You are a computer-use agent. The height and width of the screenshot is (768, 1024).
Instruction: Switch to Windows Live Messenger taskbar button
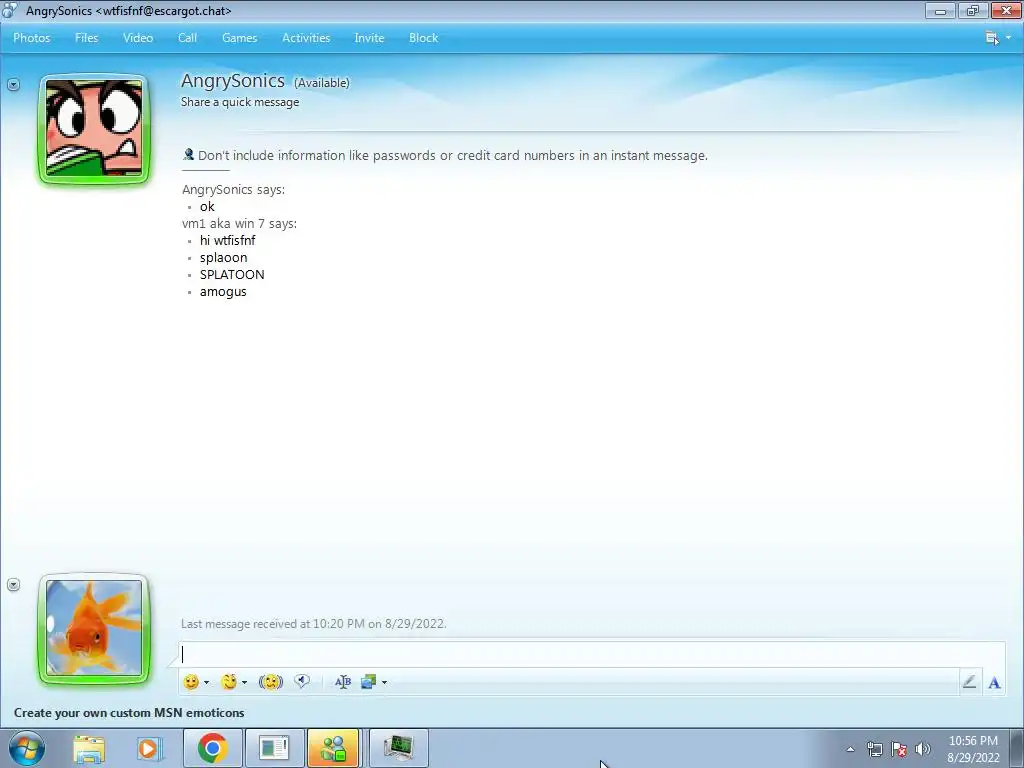click(334, 748)
